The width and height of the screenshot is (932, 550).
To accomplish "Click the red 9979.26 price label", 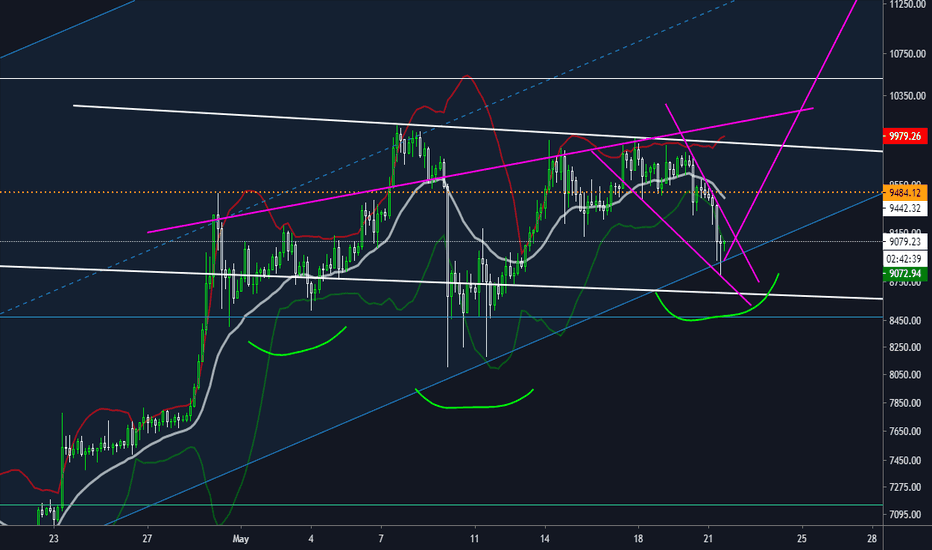I will [905, 136].
